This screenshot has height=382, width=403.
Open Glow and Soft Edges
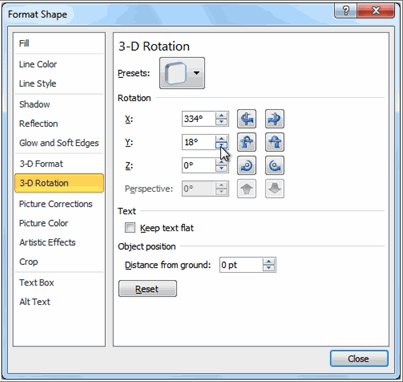click(x=59, y=143)
